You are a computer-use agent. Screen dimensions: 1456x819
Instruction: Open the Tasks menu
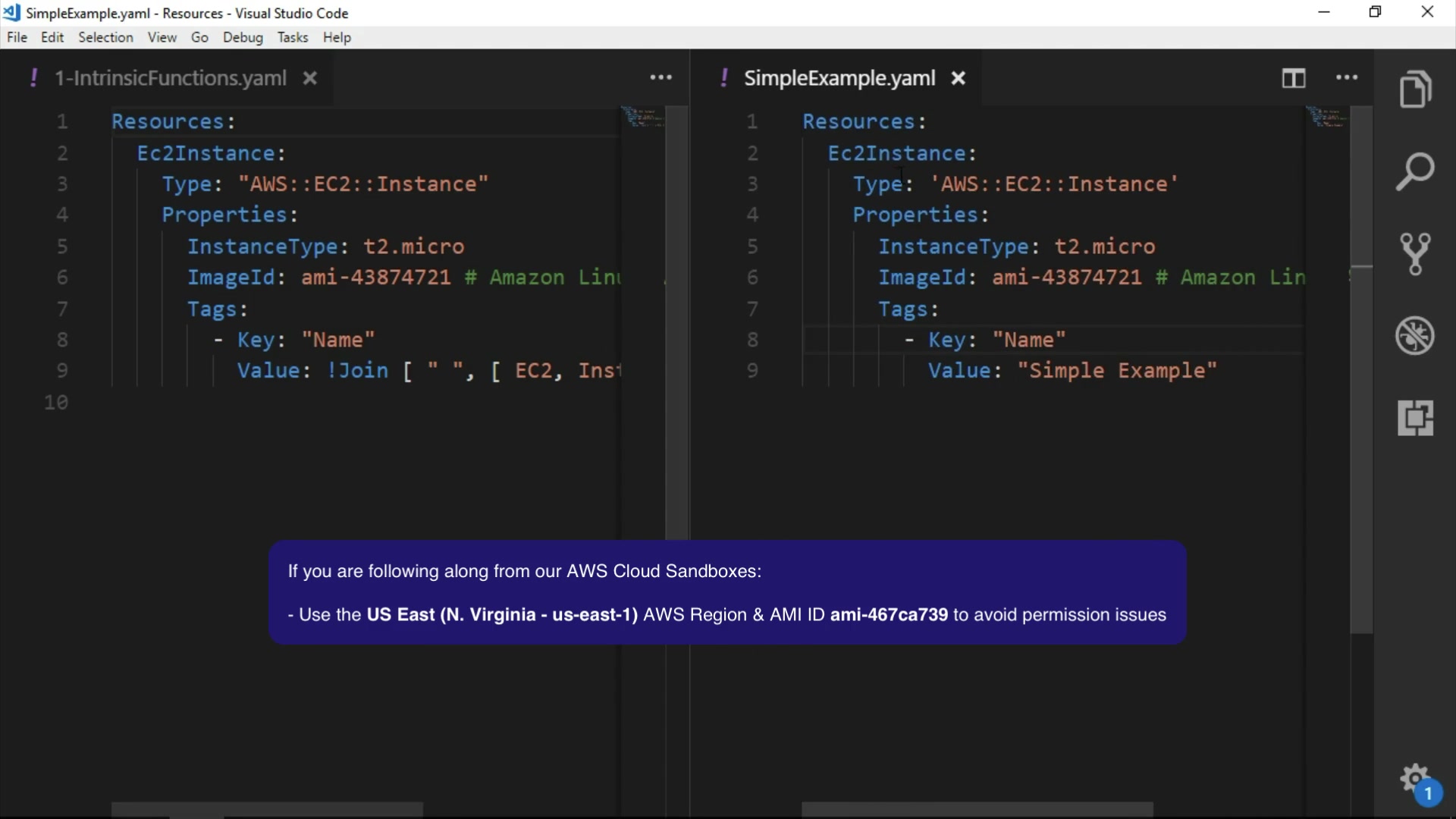(x=292, y=37)
